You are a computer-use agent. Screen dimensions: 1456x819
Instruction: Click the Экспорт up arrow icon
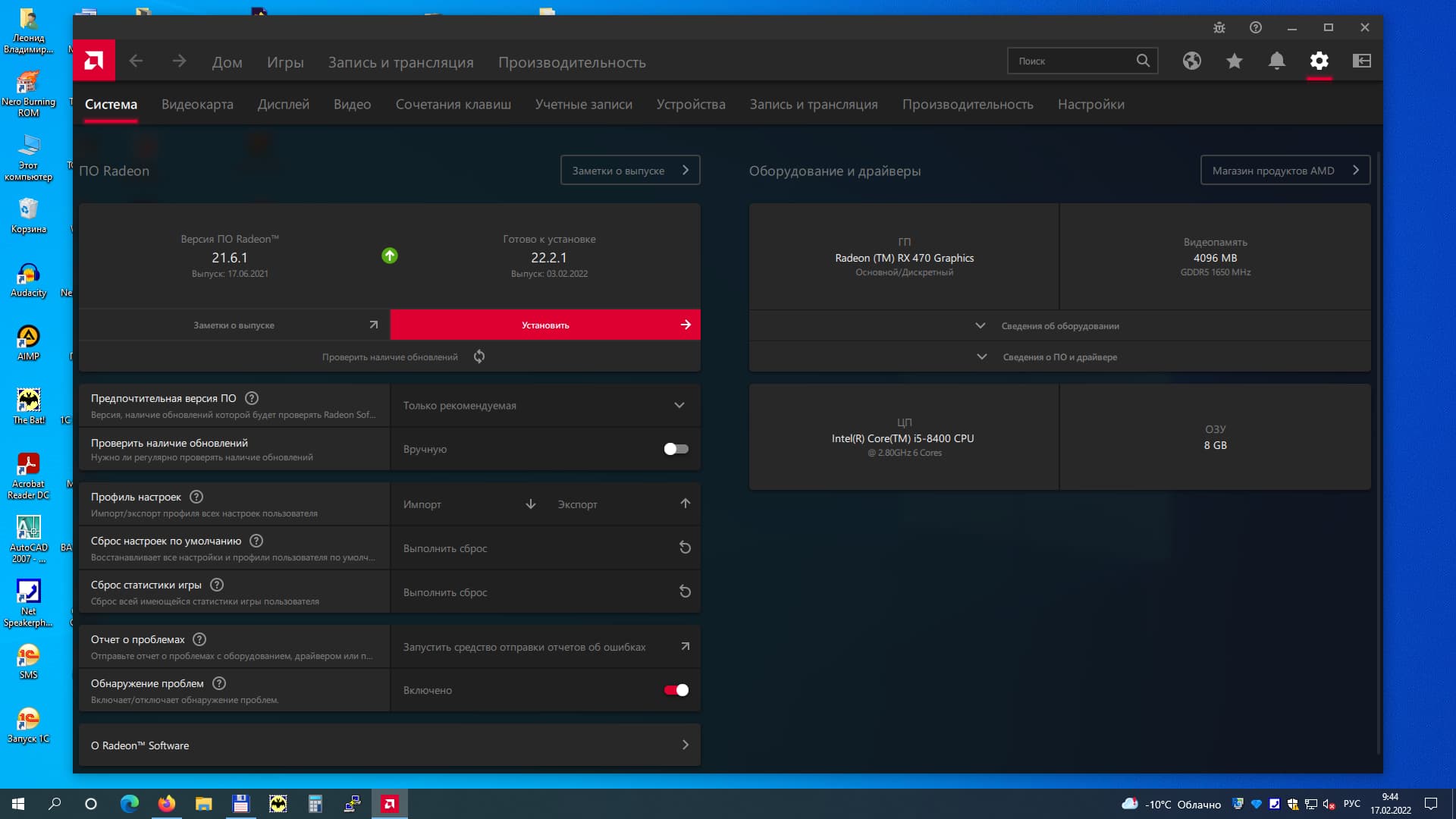tap(686, 504)
